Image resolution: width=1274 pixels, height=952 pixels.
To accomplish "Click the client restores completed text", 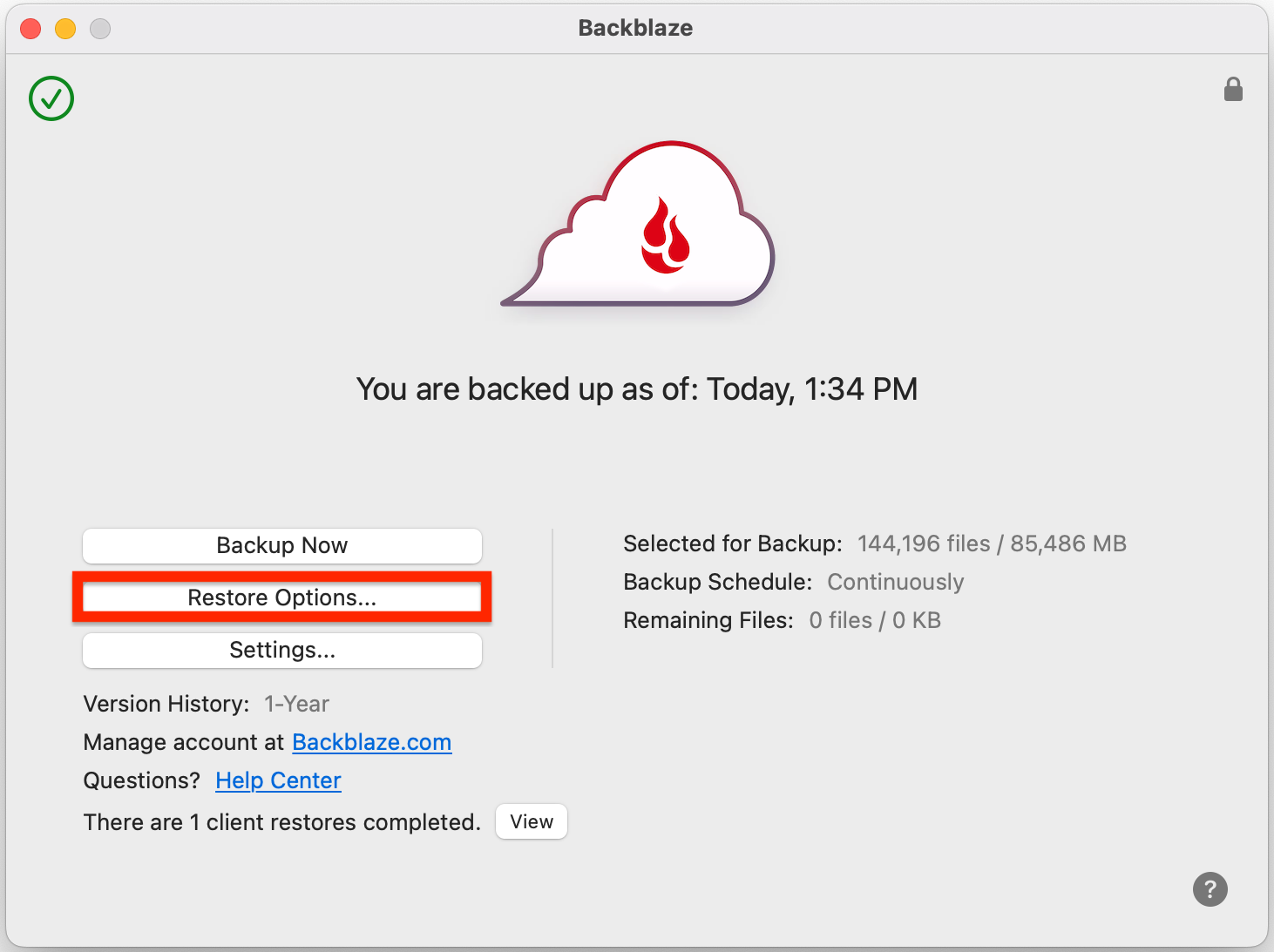I will pyautogui.click(x=281, y=822).
